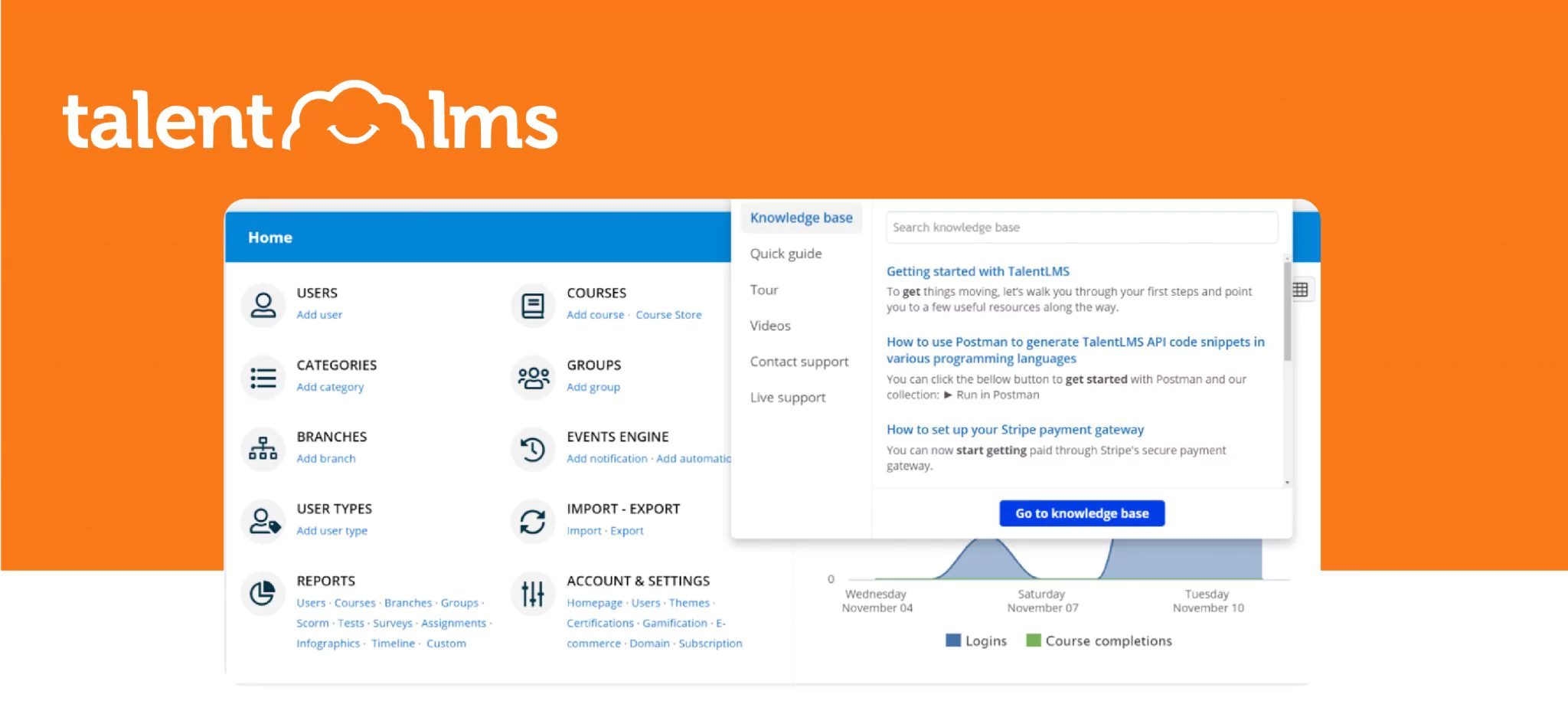1568x724 pixels.
Task: Open the Course Store link
Action: point(668,315)
